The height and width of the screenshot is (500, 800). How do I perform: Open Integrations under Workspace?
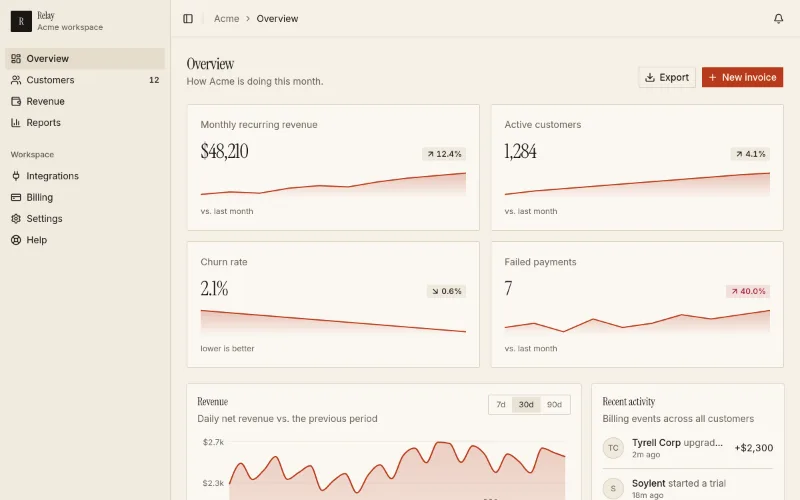[x=85, y=176]
